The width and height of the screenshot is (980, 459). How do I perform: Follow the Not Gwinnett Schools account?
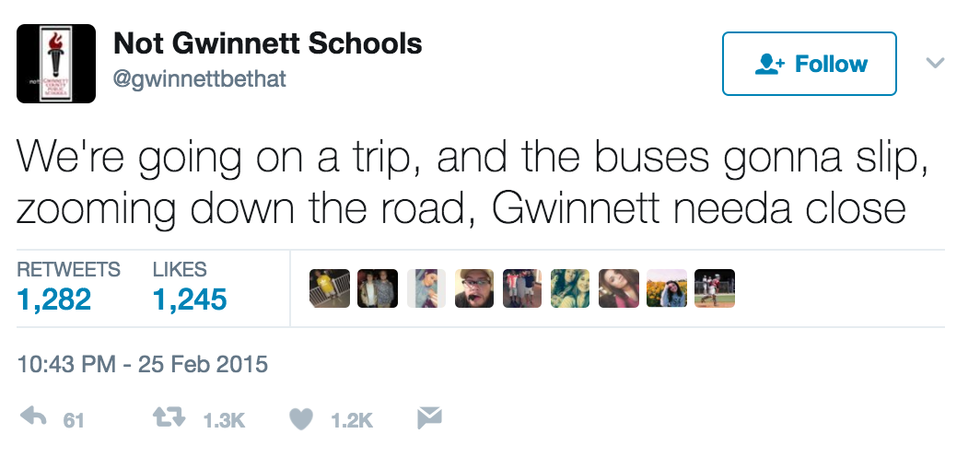(809, 64)
